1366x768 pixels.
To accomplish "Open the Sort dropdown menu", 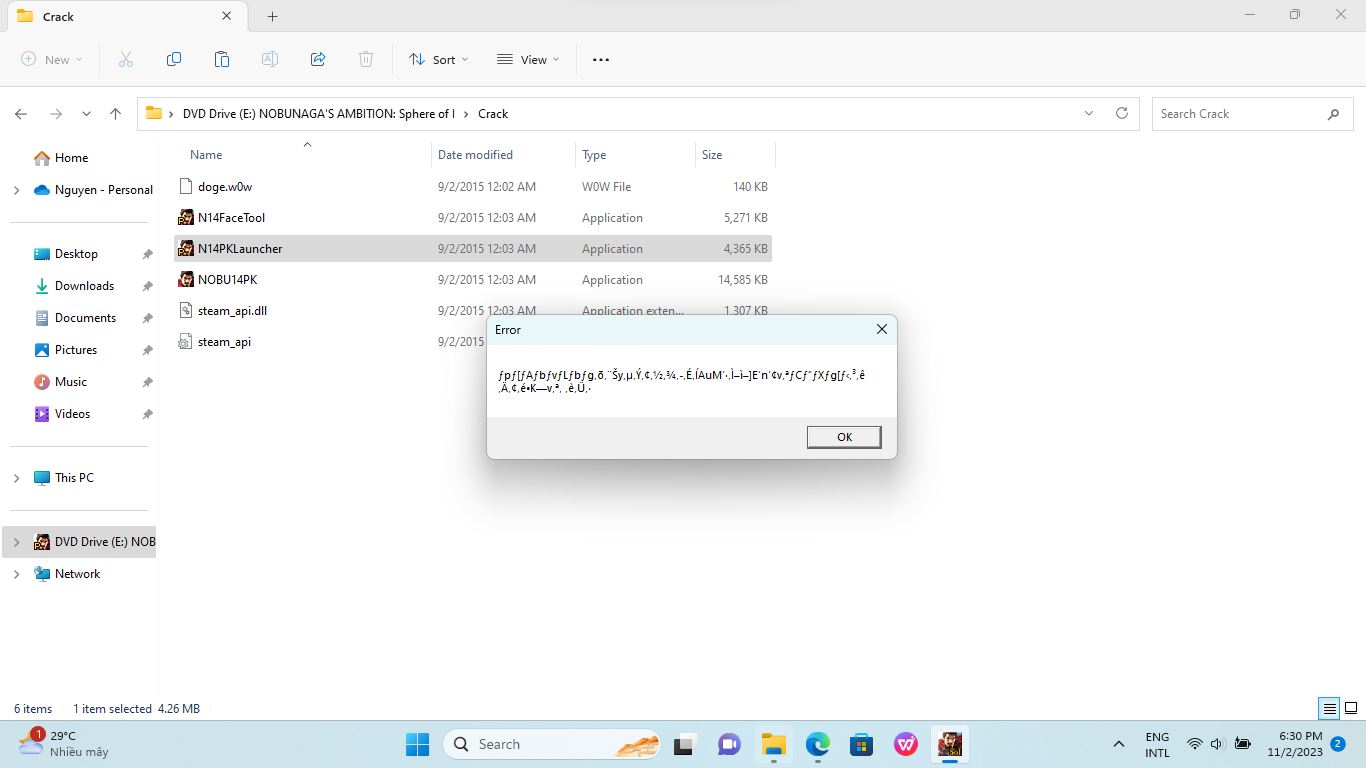I will click(x=439, y=60).
